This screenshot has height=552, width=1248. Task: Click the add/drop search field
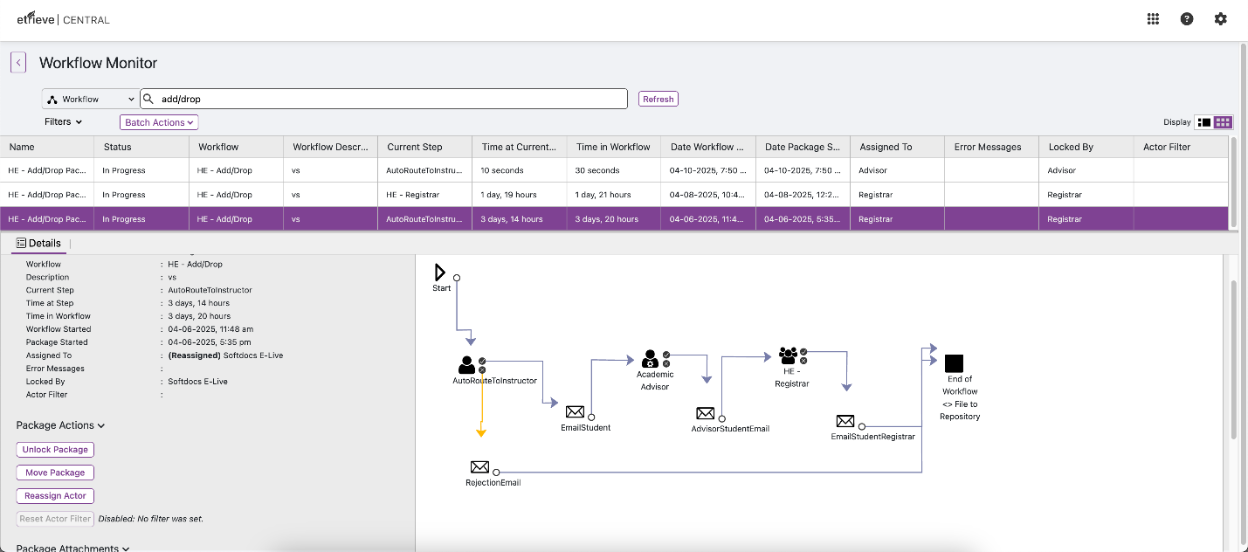[x=384, y=99]
